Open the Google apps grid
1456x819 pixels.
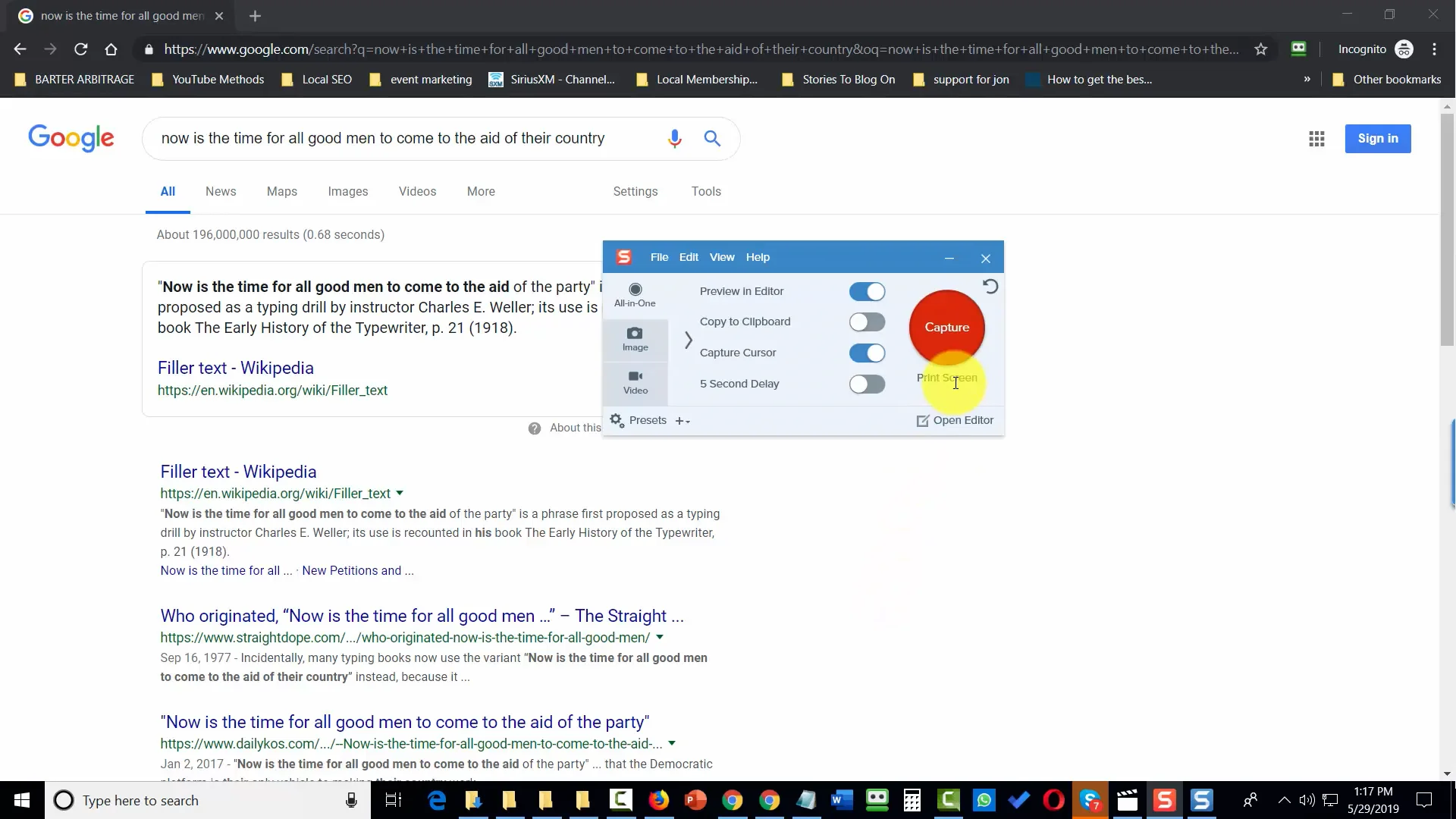[1316, 139]
